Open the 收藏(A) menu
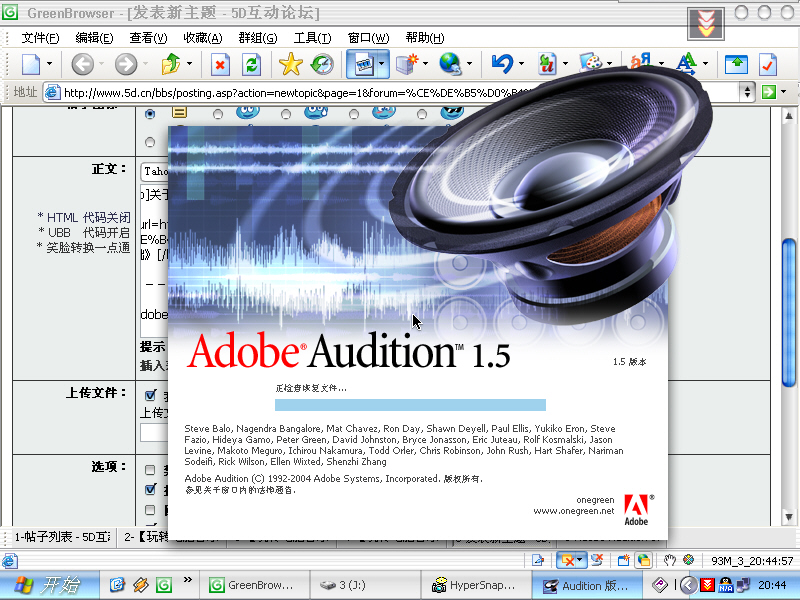The height and width of the screenshot is (600, 800). coord(203,38)
